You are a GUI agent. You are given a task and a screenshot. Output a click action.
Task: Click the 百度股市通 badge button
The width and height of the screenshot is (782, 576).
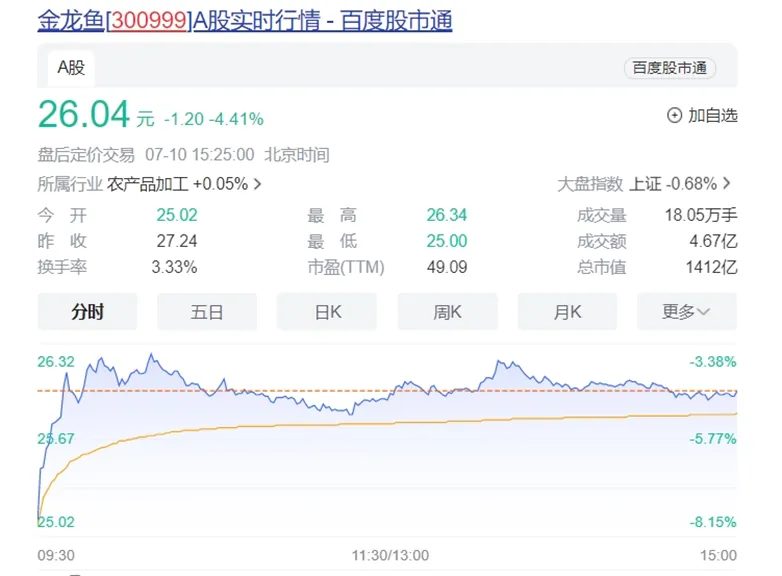[670, 68]
